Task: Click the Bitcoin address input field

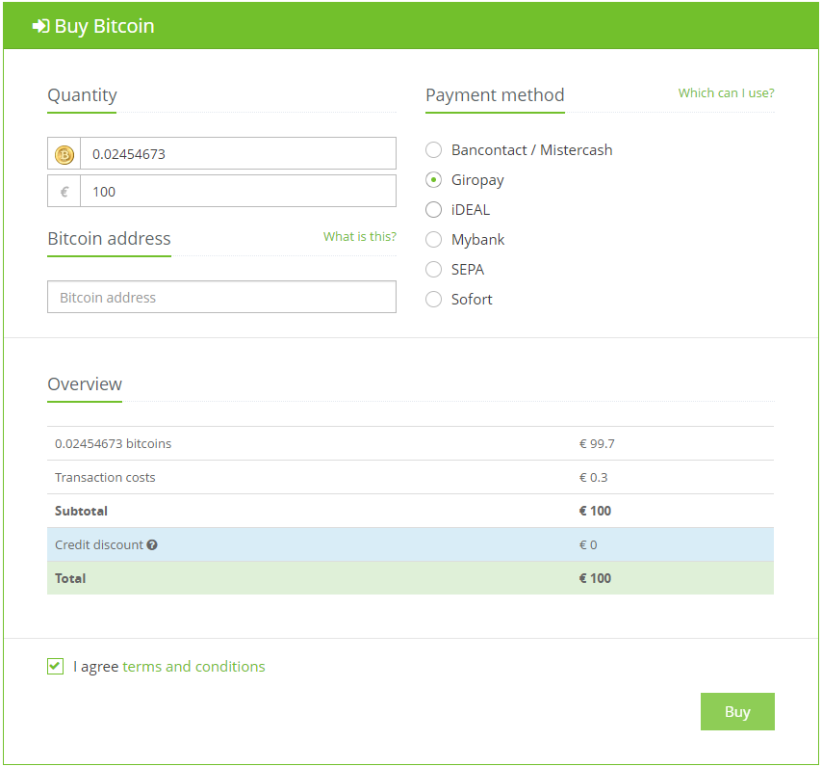Action: click(x=222, y=297)
